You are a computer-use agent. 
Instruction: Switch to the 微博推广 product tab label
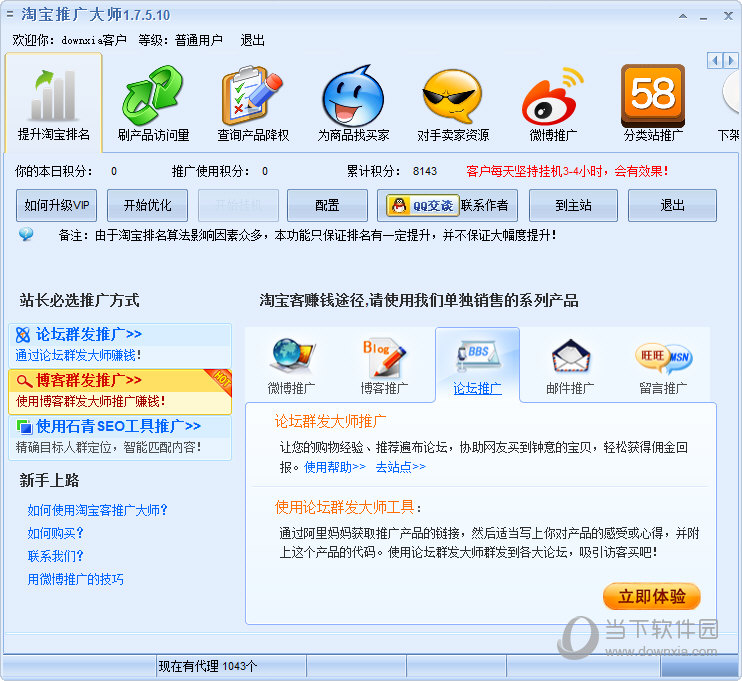pos(292,389)
